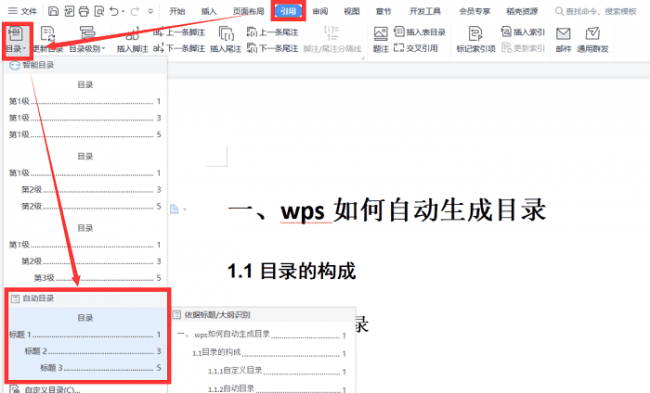Image resolution: width=650 pixels, height=393 pixels.
Task: Click the 自定义目录(C)... menu entry
Action: pos(52,390)
